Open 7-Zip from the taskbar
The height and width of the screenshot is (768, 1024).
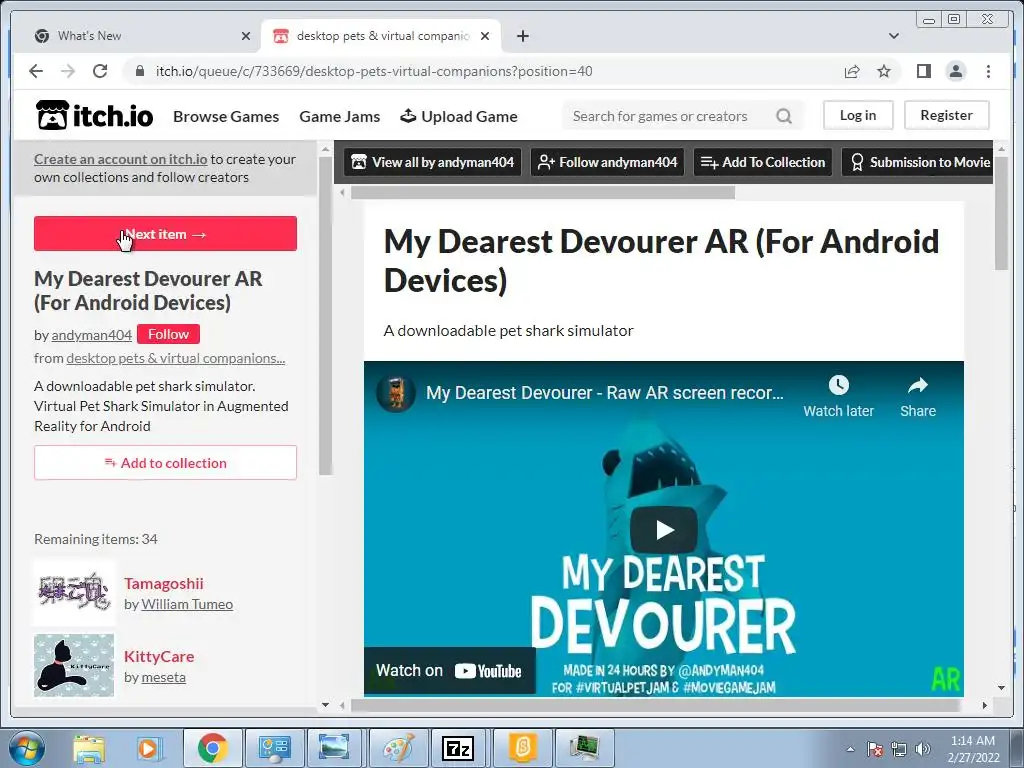[457, 748]
